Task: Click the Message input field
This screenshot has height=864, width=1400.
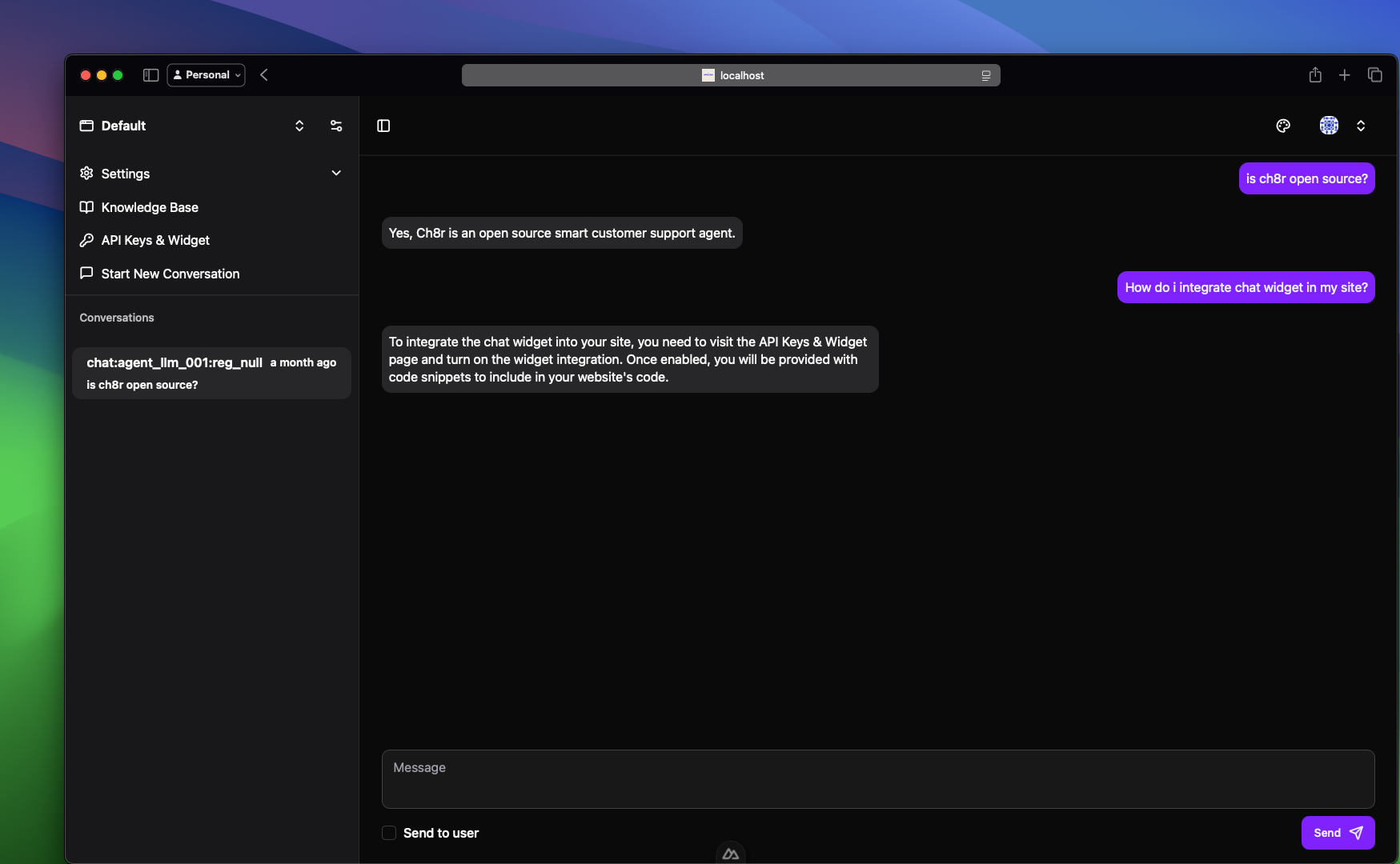Action: (x=878, y=778)
